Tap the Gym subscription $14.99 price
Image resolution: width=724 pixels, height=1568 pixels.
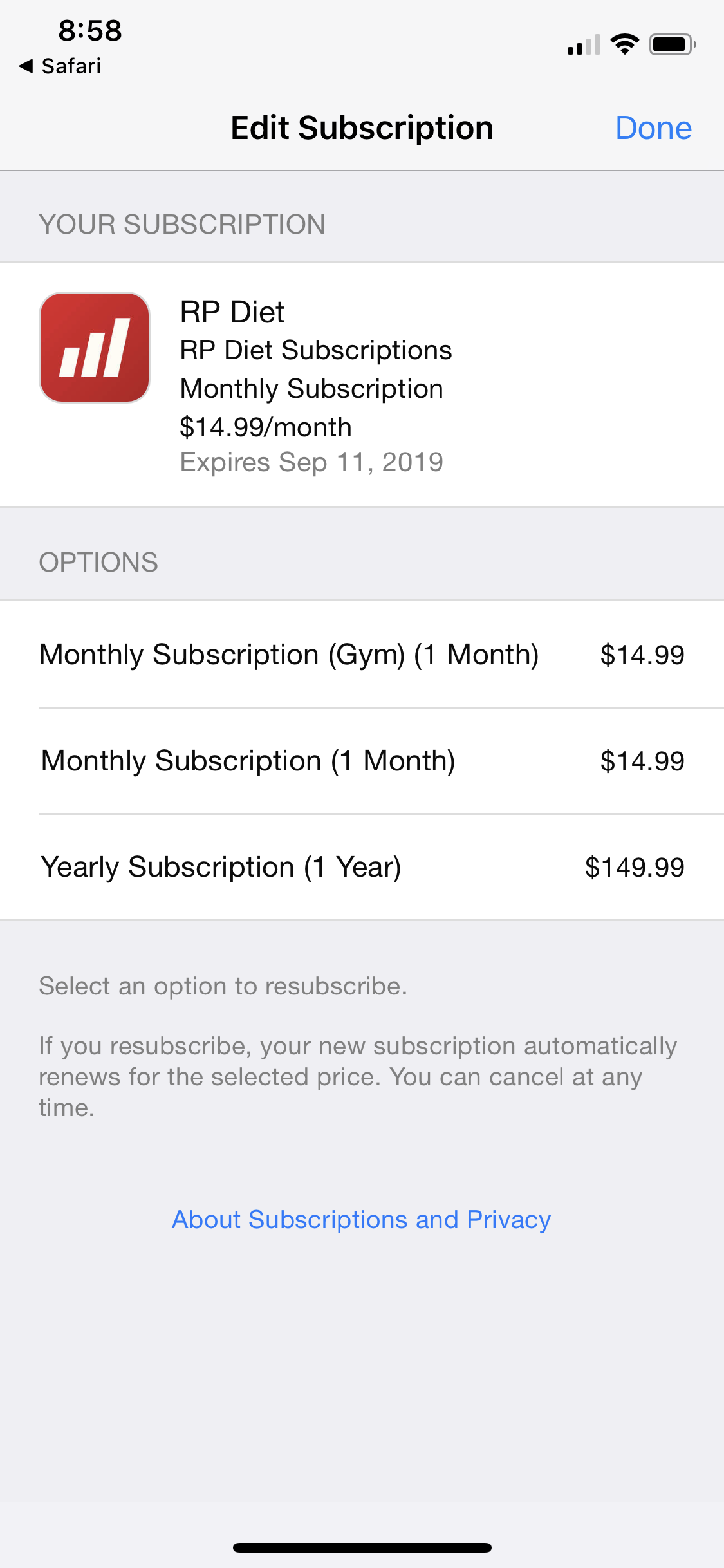pos(642,655)
